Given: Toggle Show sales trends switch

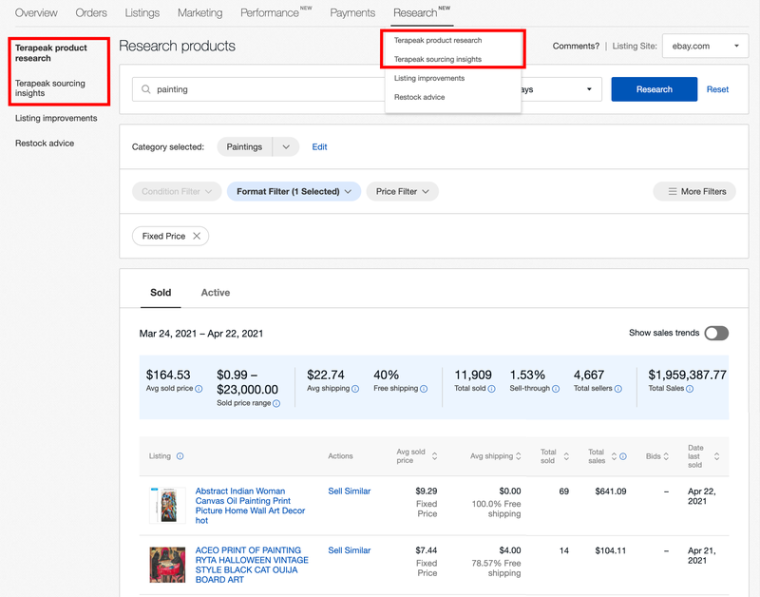Looking at the screenshot, I should (716, 333).
